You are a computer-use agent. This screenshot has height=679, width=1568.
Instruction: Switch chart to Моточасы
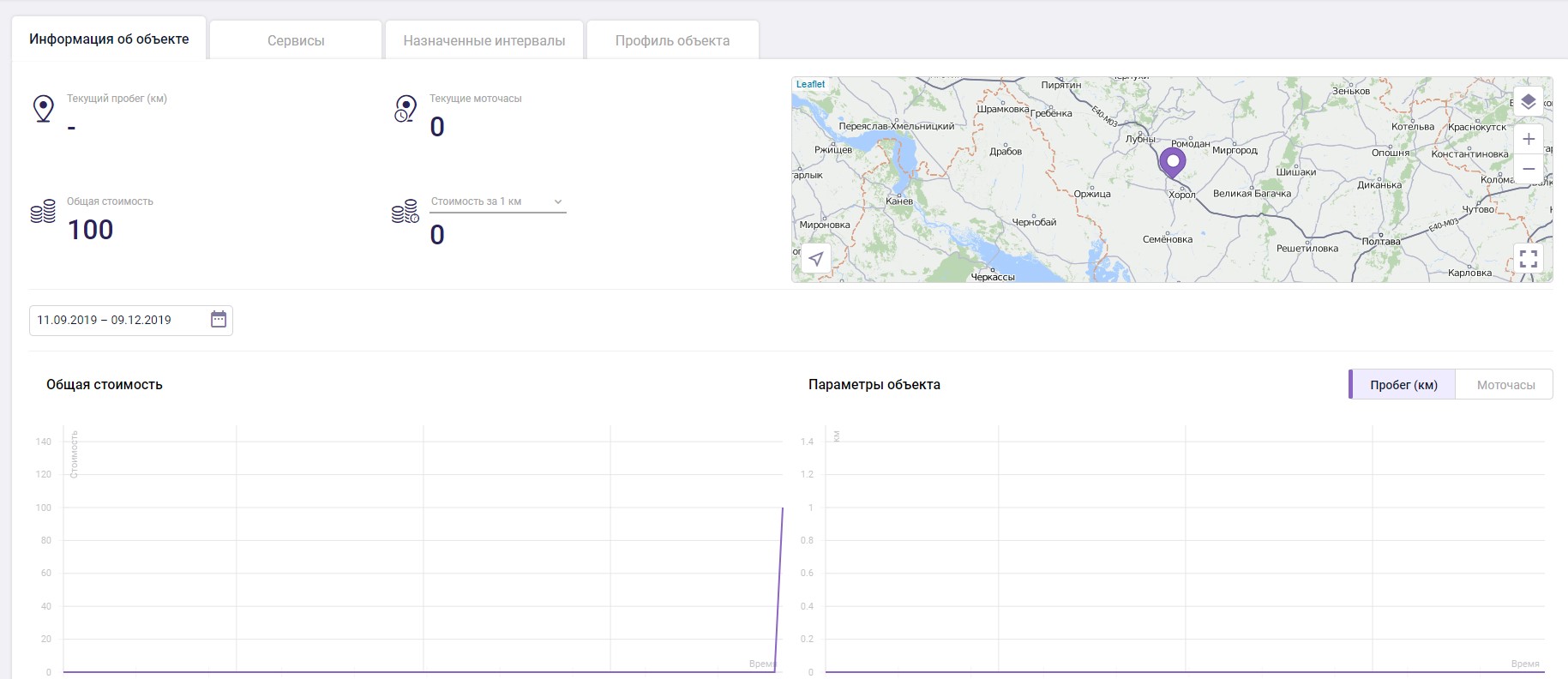tap(1505, 385)
